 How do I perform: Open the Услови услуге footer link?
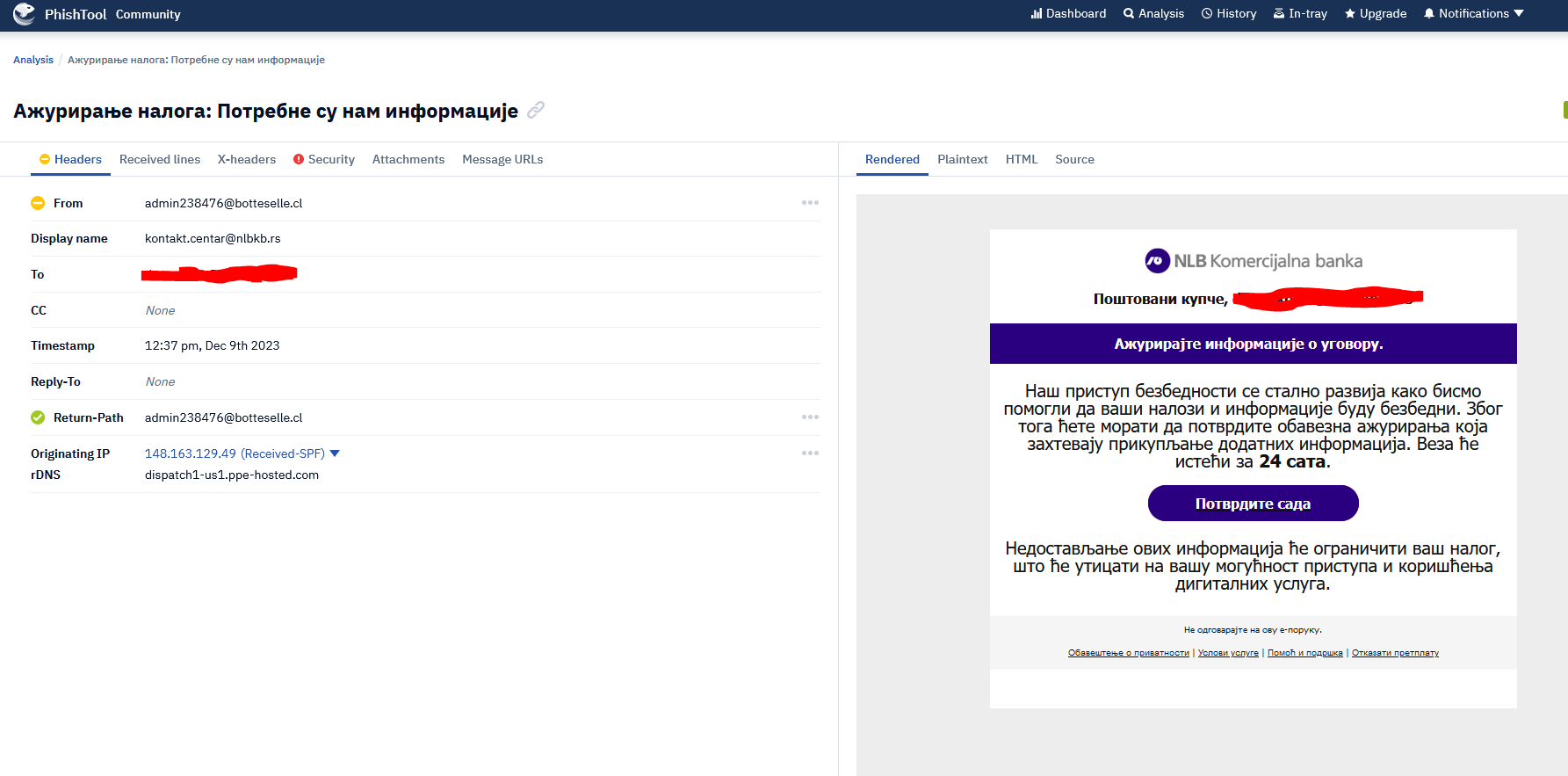(x=1228, y=653)
